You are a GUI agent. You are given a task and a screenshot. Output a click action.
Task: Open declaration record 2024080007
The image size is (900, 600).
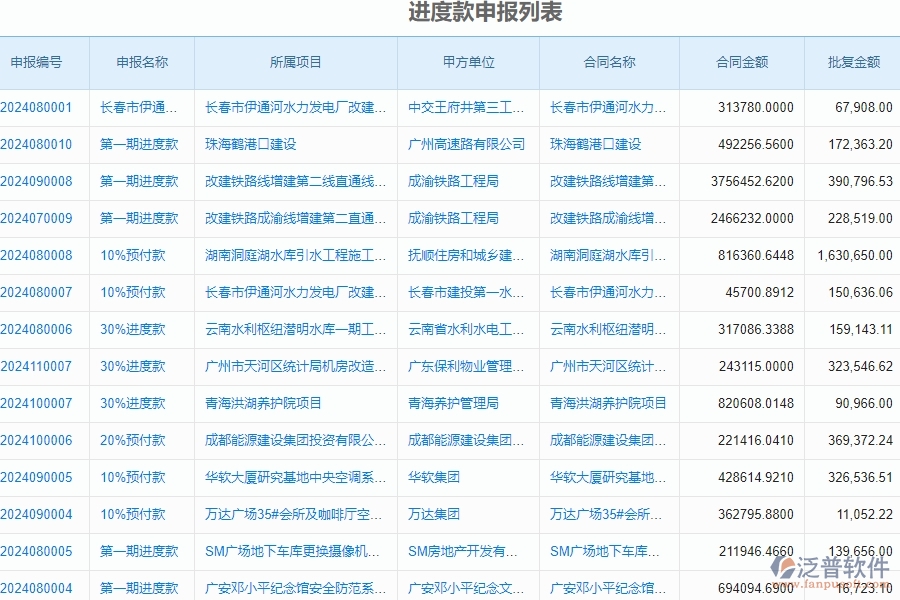pos(43,292)
